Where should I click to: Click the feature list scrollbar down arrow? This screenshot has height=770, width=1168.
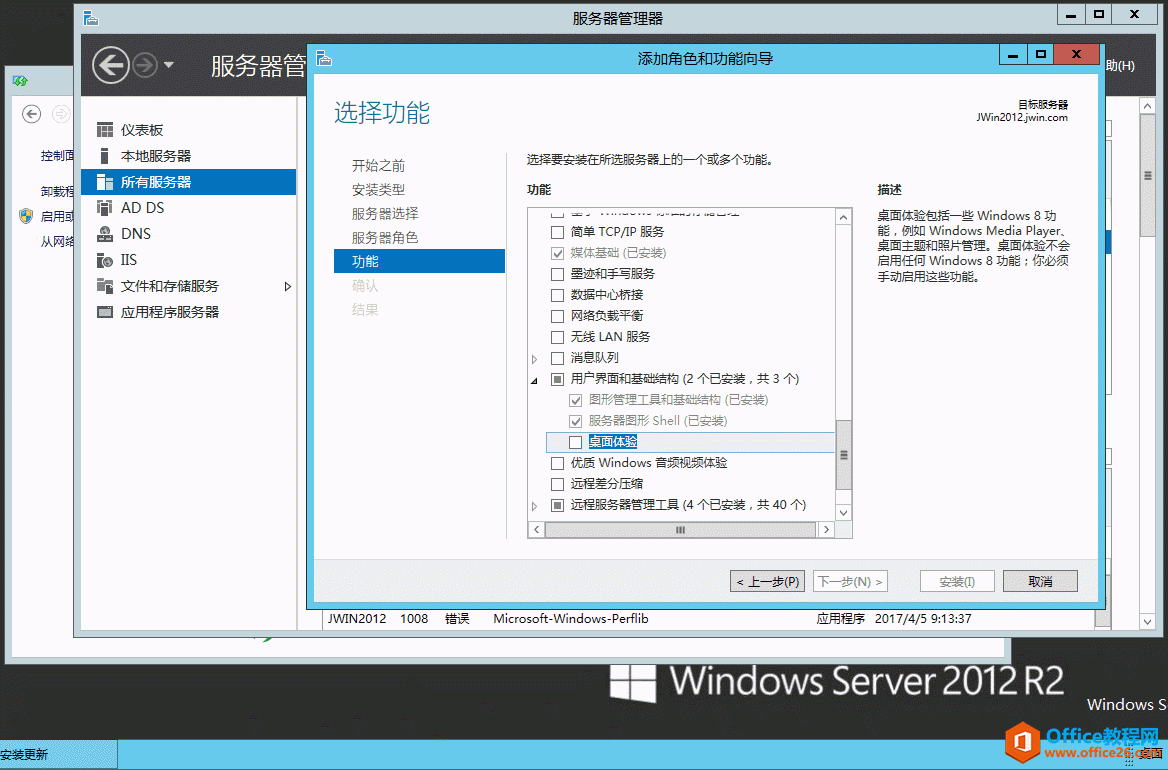pyautogui.click(x=843, y=512)
